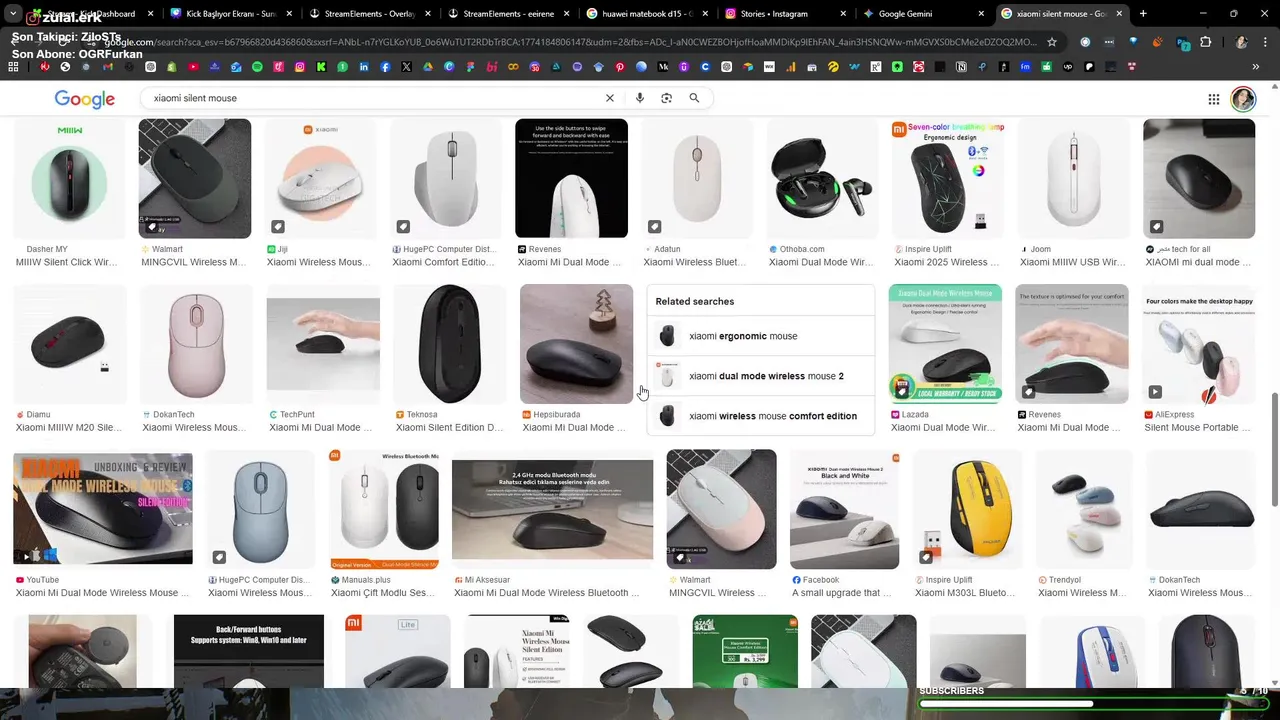Open the Teknosa Xiaomi Silent Edition image

click(450, 344)
